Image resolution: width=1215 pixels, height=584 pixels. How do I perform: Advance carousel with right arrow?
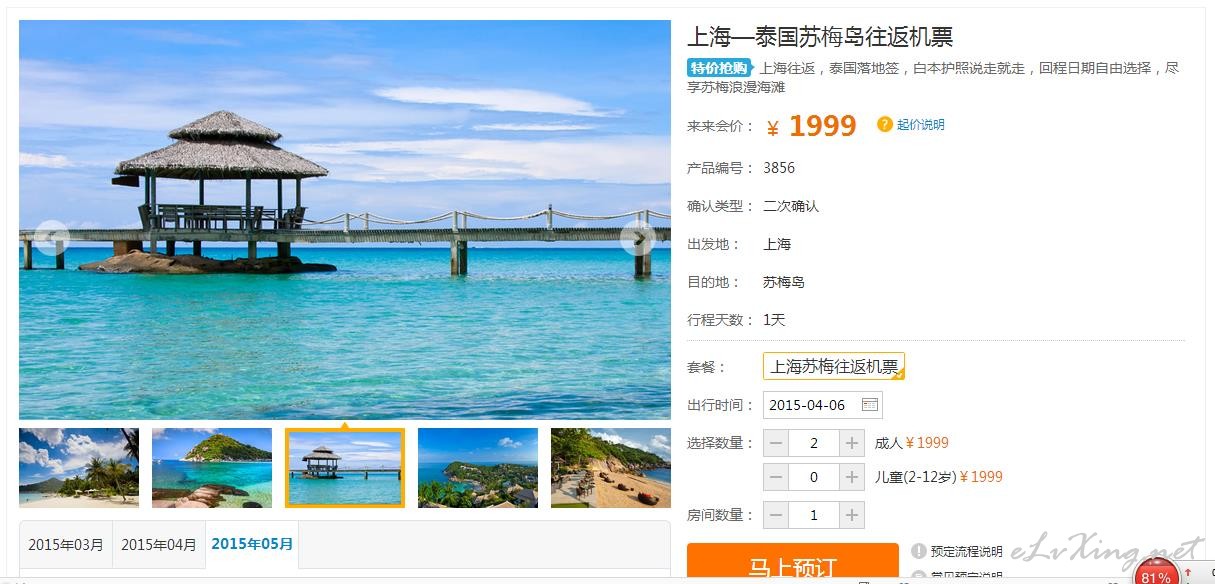pyautogui.click(x=637, y=238)
